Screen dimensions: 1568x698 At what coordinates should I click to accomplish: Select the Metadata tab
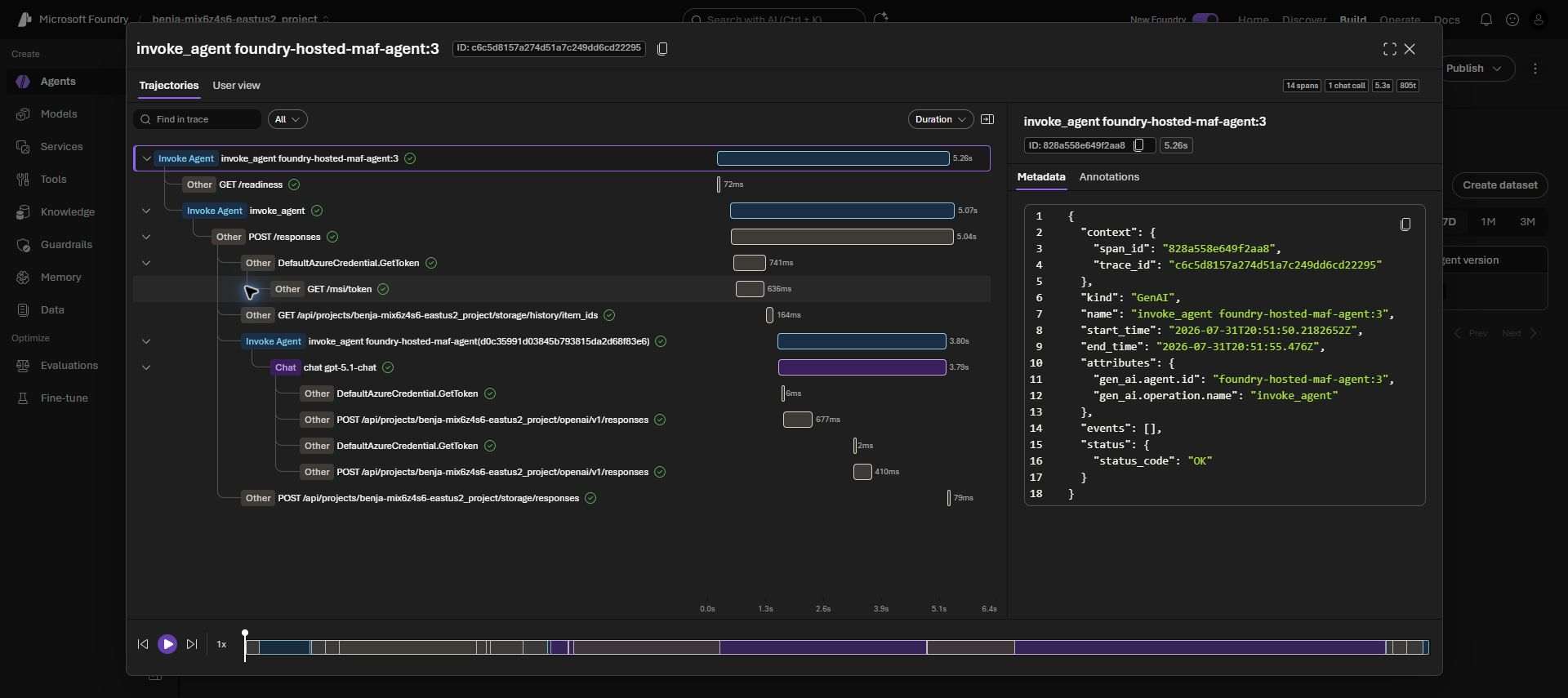tap(1041, 177)
